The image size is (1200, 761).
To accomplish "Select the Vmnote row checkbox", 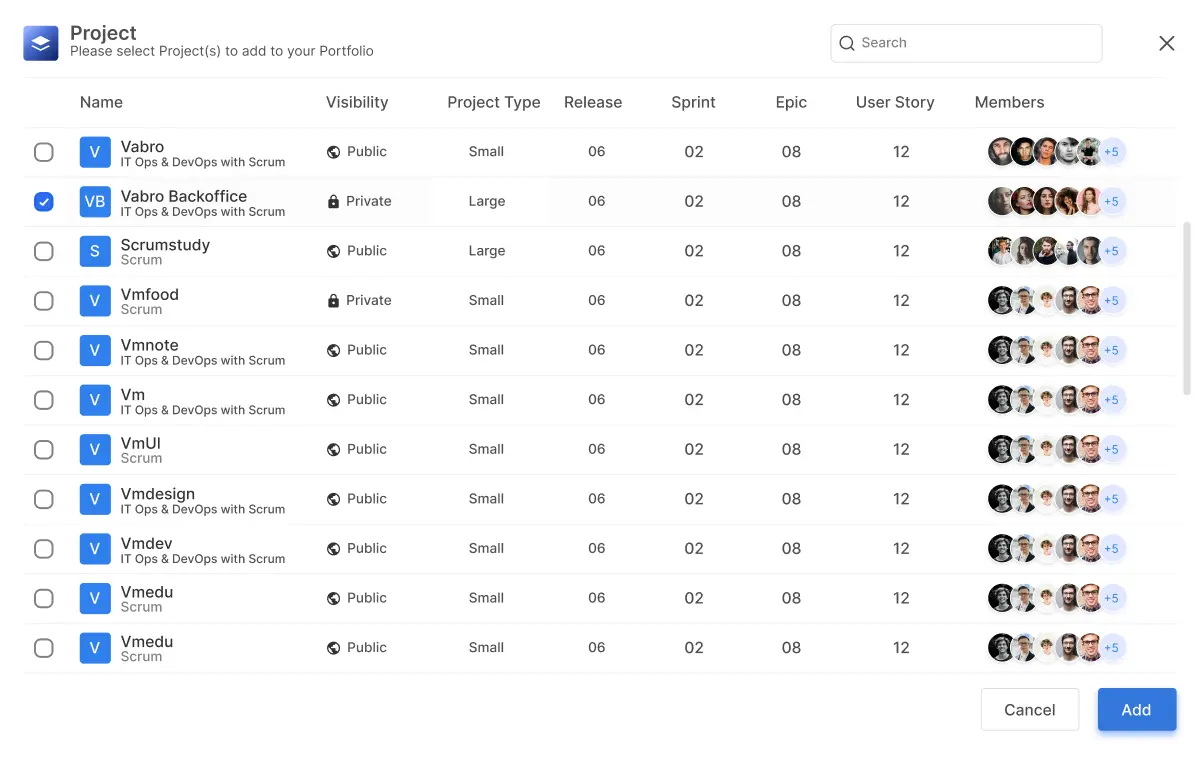I will 44,350.
